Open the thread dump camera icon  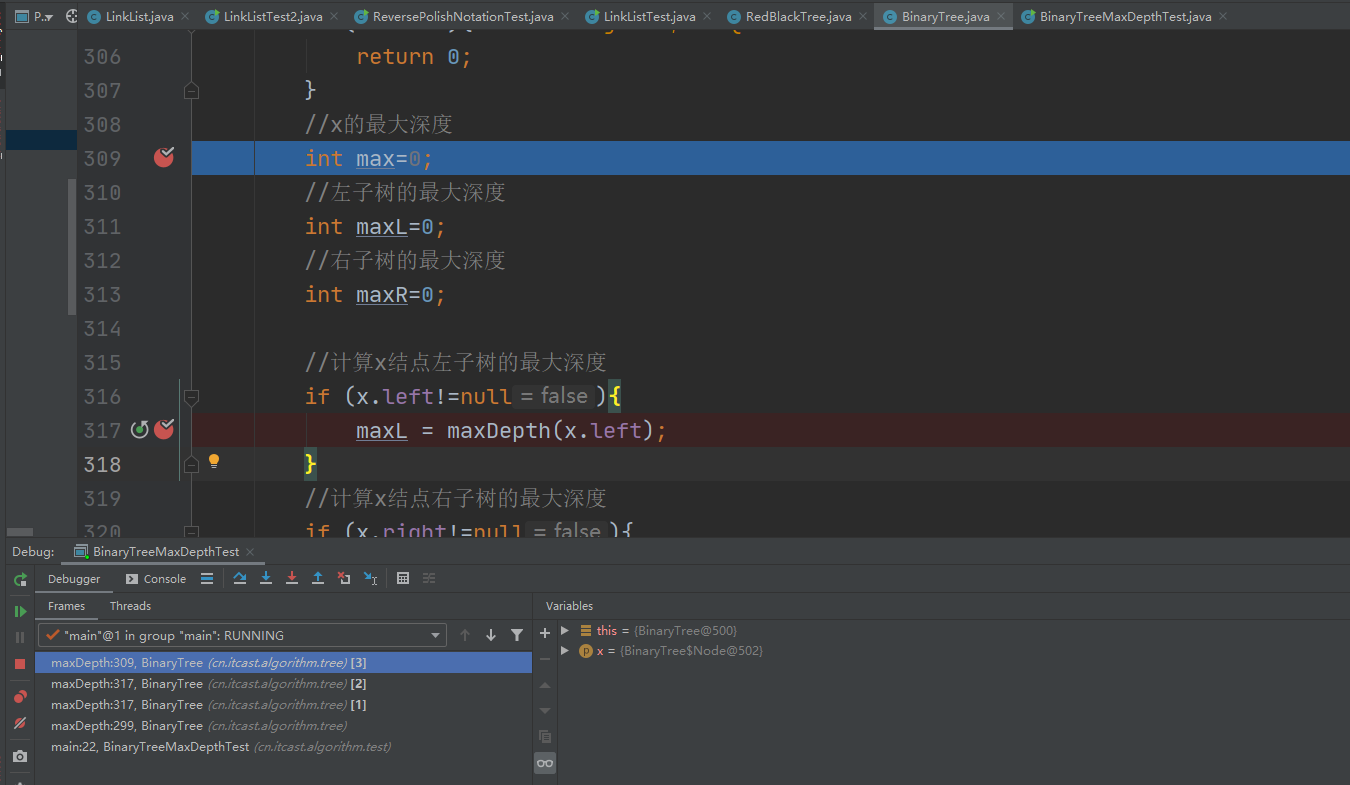20,757
